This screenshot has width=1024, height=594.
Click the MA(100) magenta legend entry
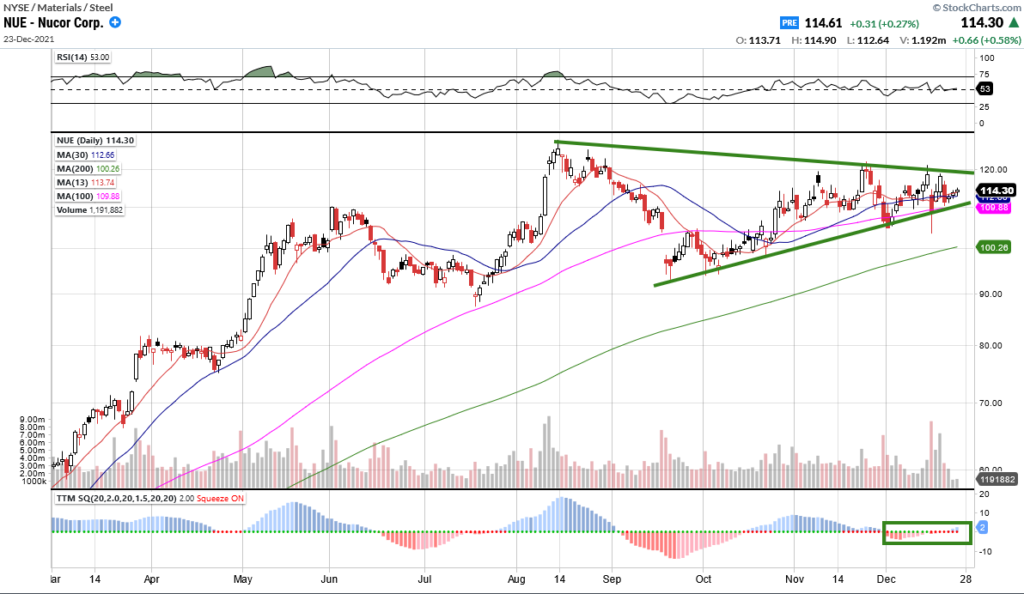click(89, 196)
